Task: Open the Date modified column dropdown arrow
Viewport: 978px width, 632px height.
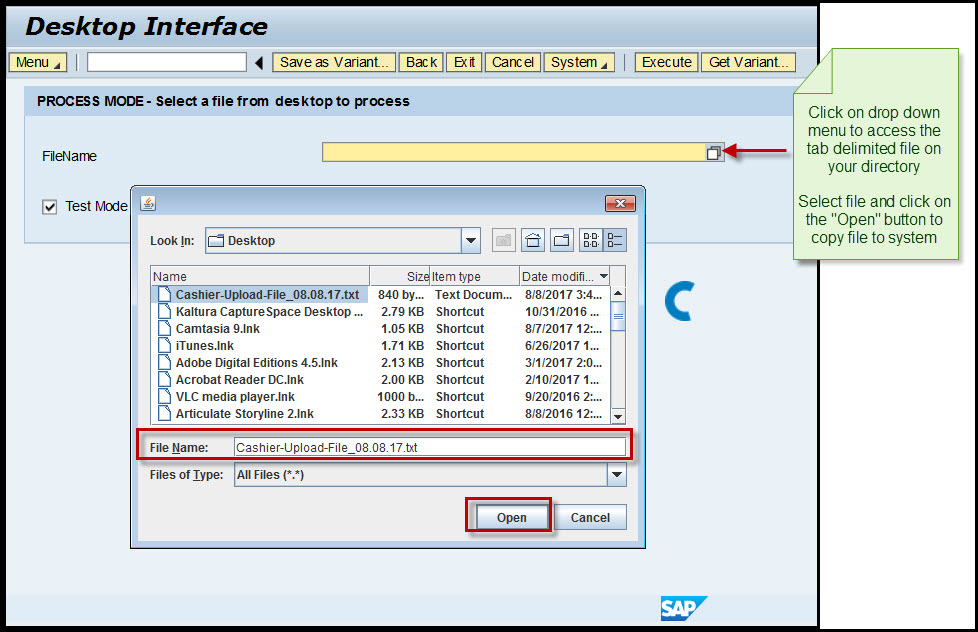Action: (603, 276)
